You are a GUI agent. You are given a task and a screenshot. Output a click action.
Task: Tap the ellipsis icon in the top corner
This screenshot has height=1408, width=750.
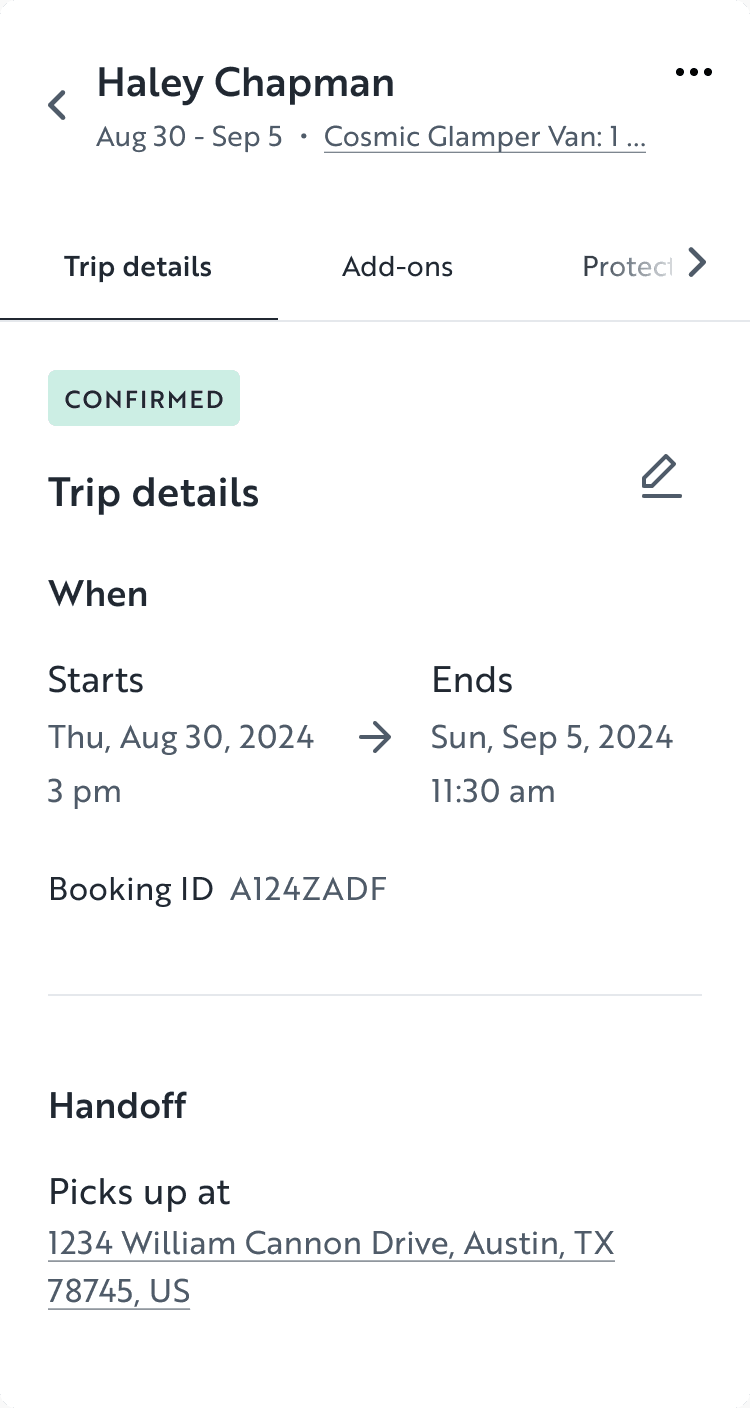coord(694,71)
